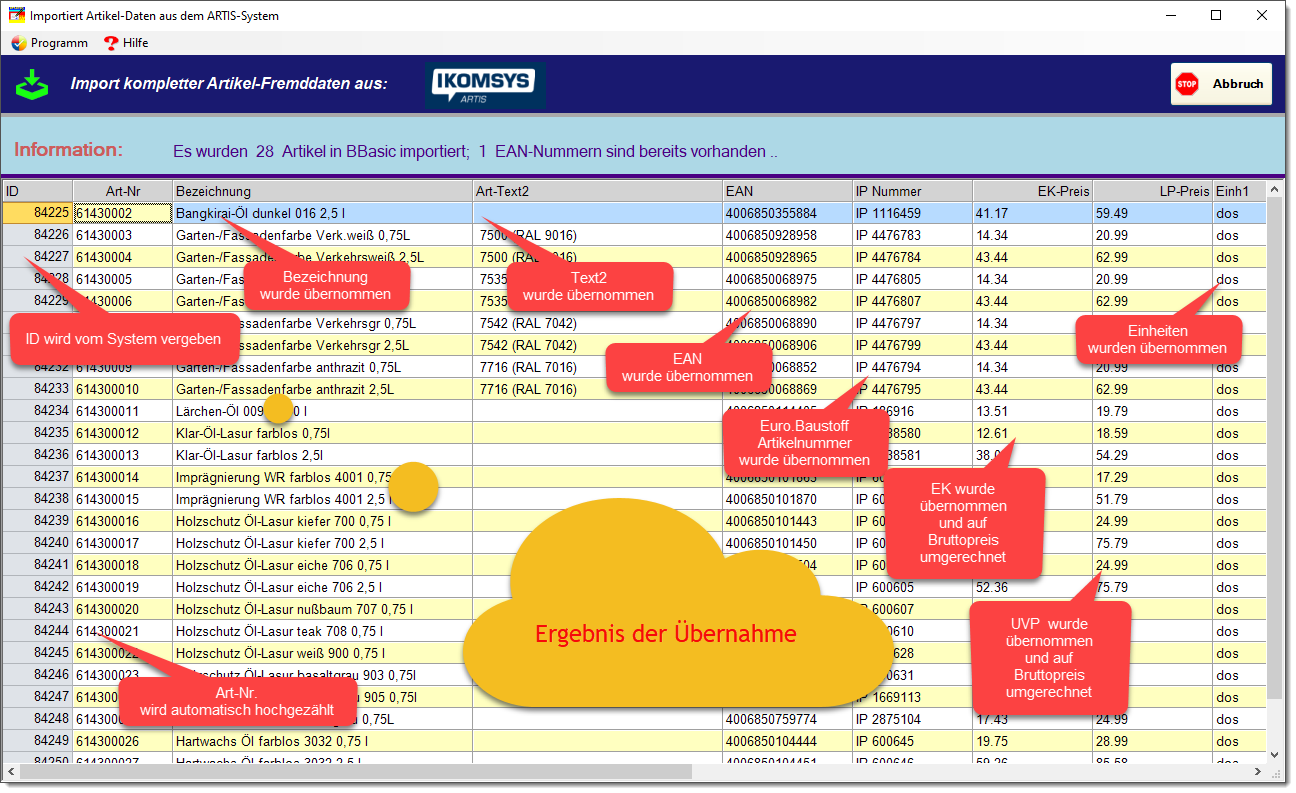The image size is (1296, 793).
Task: Click cell 'Hartwachs Öl farblos 3032 0,75 l'
Action: click(x=322, y=741)
